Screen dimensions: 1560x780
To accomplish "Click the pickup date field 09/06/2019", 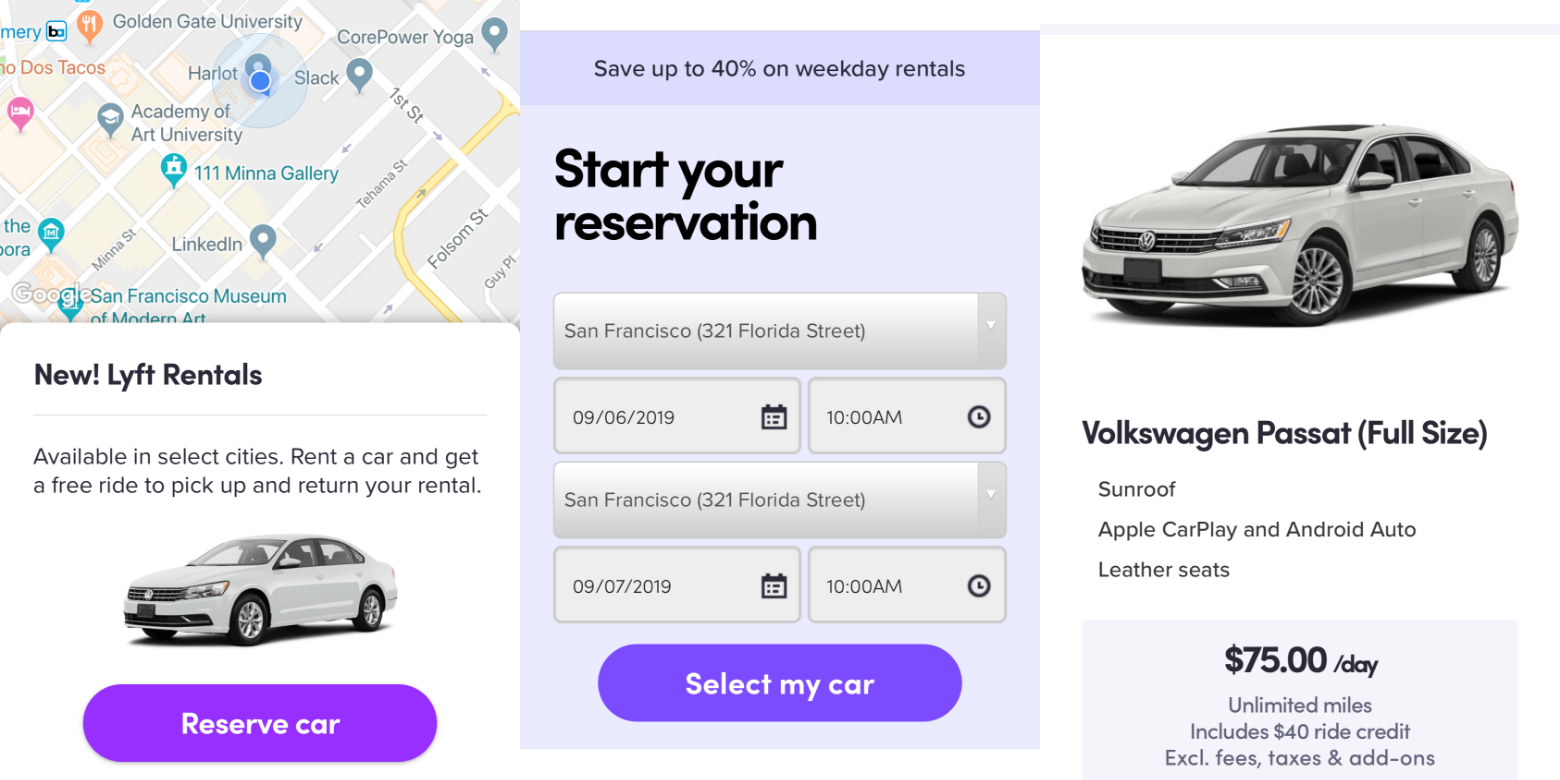I will coord(677,416).
